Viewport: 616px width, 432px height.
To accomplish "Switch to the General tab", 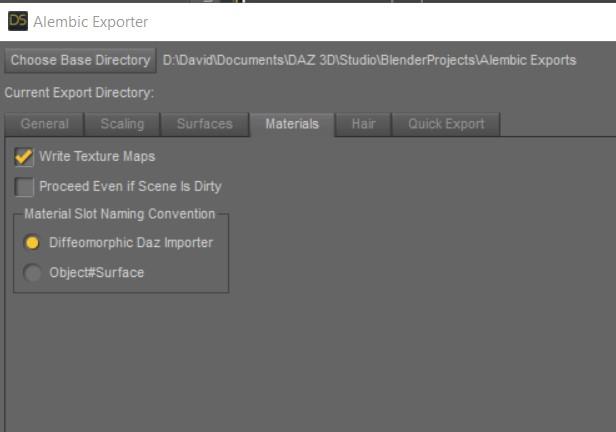I will [44, 124].
